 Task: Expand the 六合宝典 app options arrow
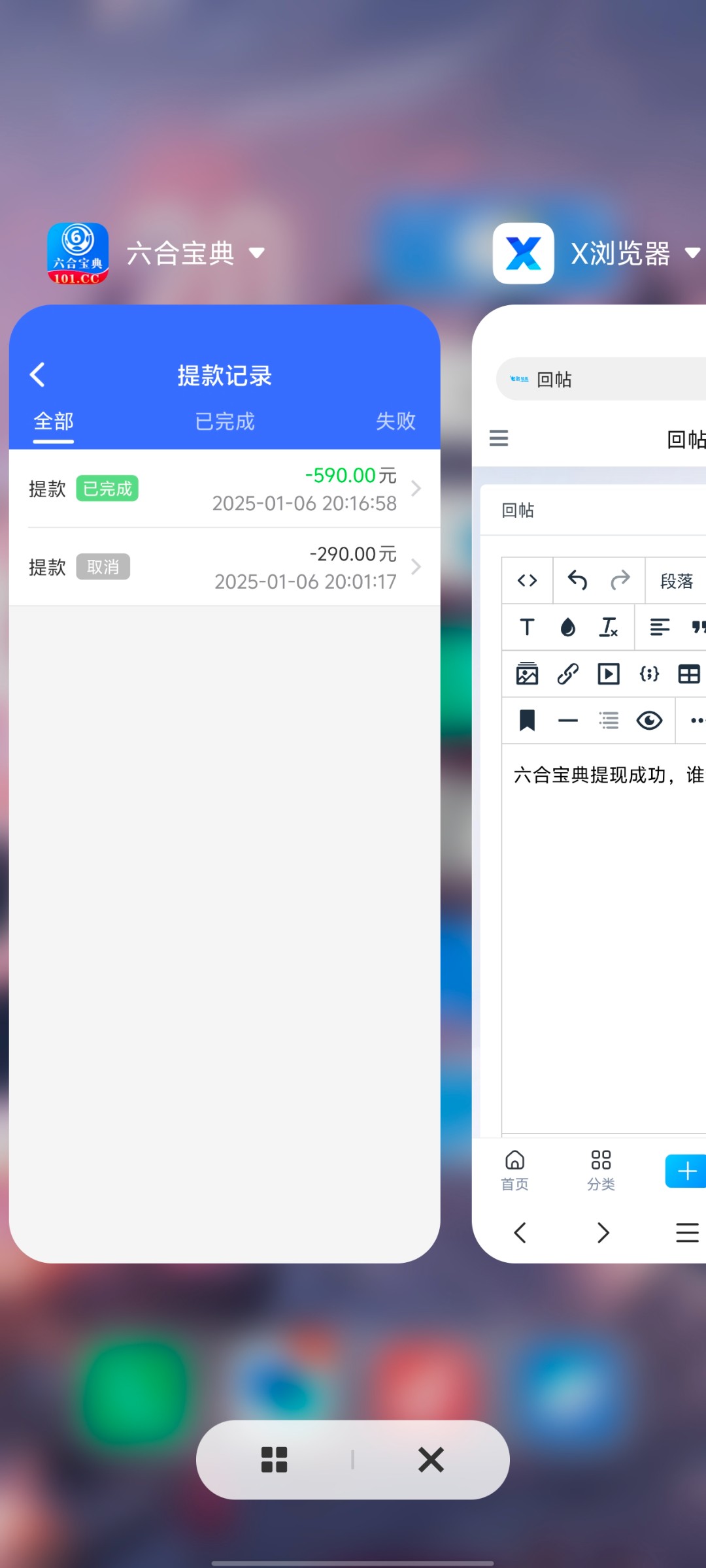257,253
